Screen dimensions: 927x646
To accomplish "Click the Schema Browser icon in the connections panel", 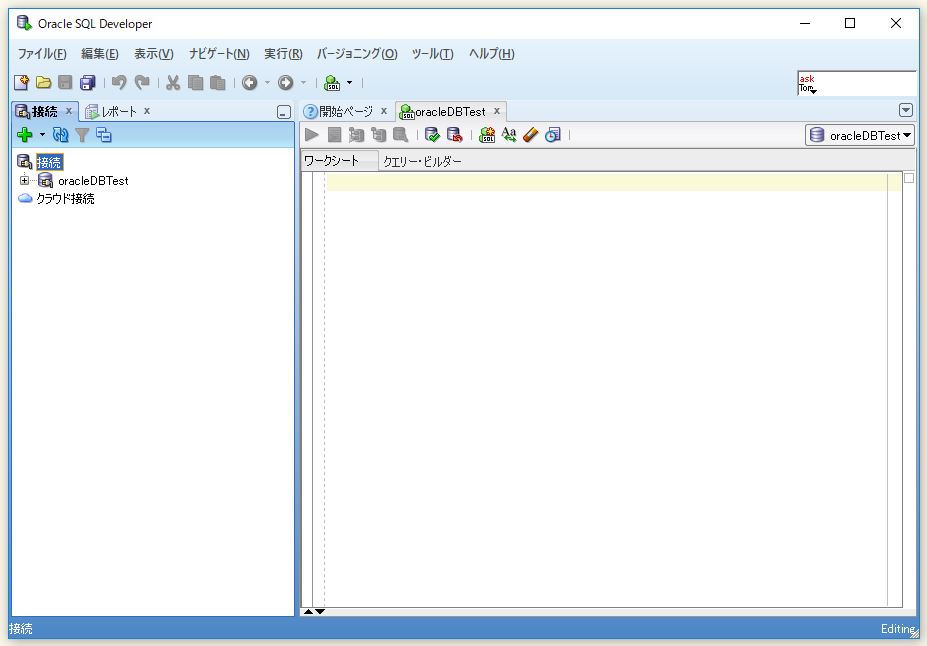I will coord(103,135).
